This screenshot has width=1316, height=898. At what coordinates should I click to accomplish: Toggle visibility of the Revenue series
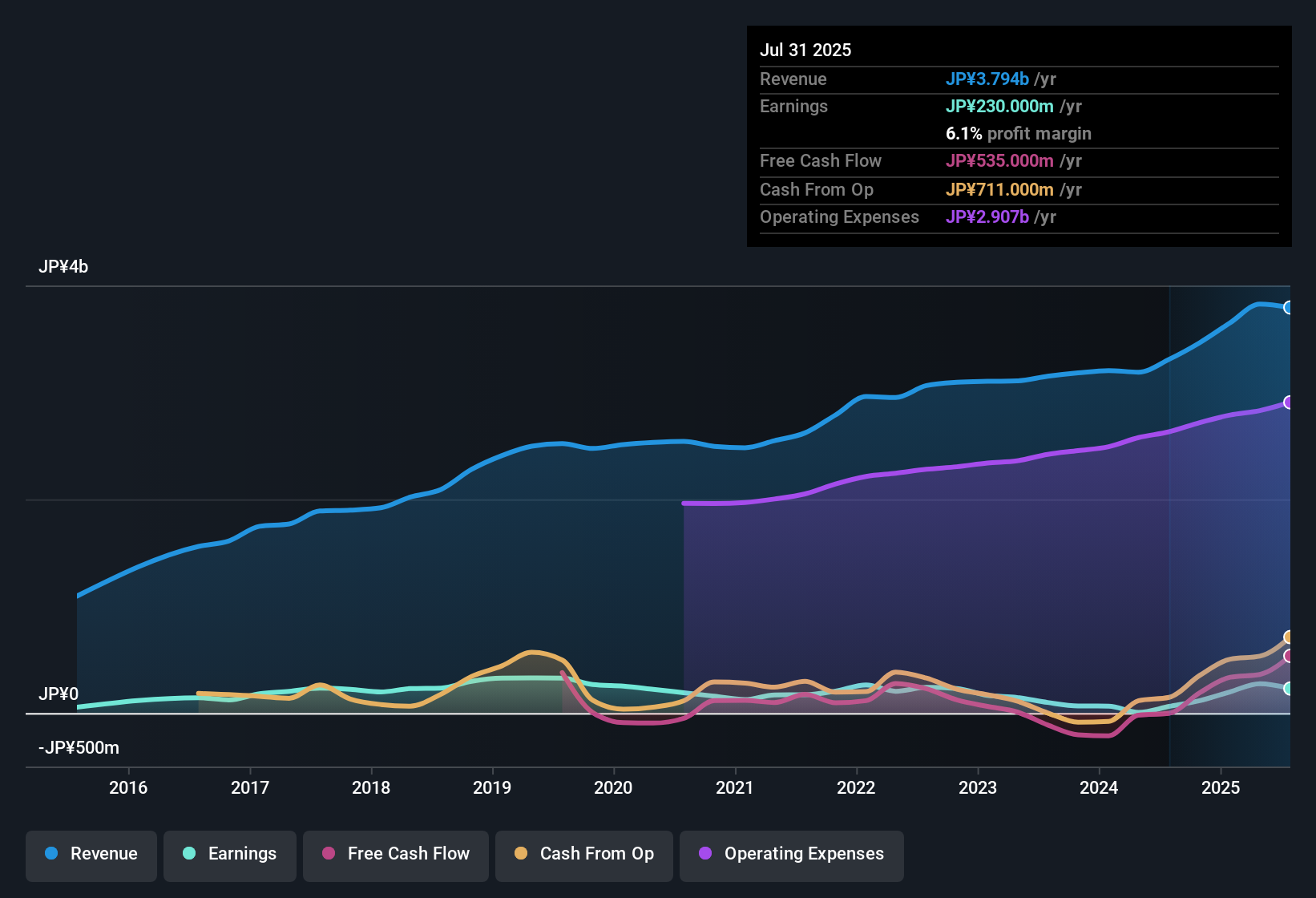click(91, 854)
